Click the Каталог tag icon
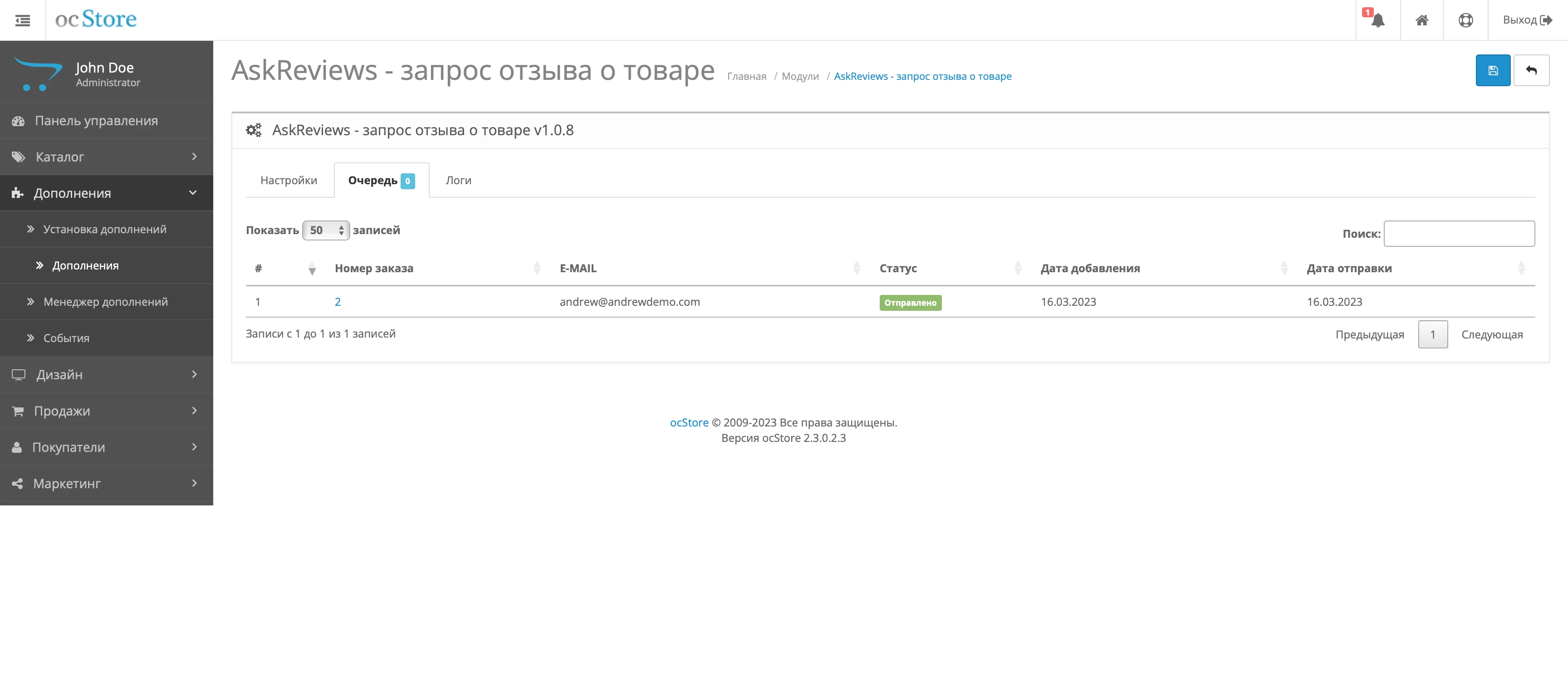 point(19,157)
